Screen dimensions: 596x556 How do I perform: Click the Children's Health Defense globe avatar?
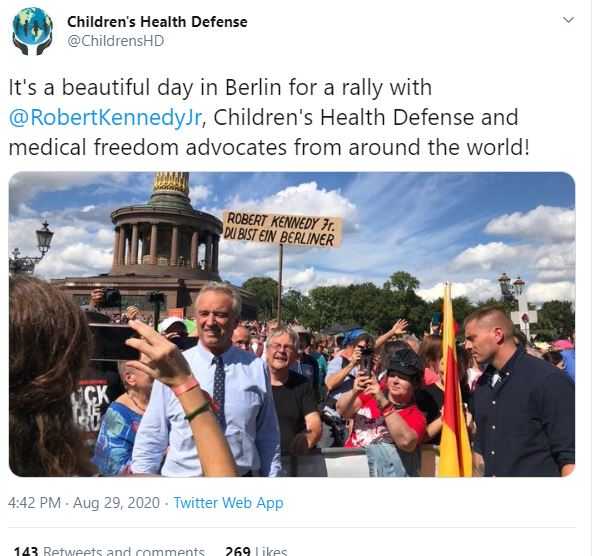[x=32, y=31]
